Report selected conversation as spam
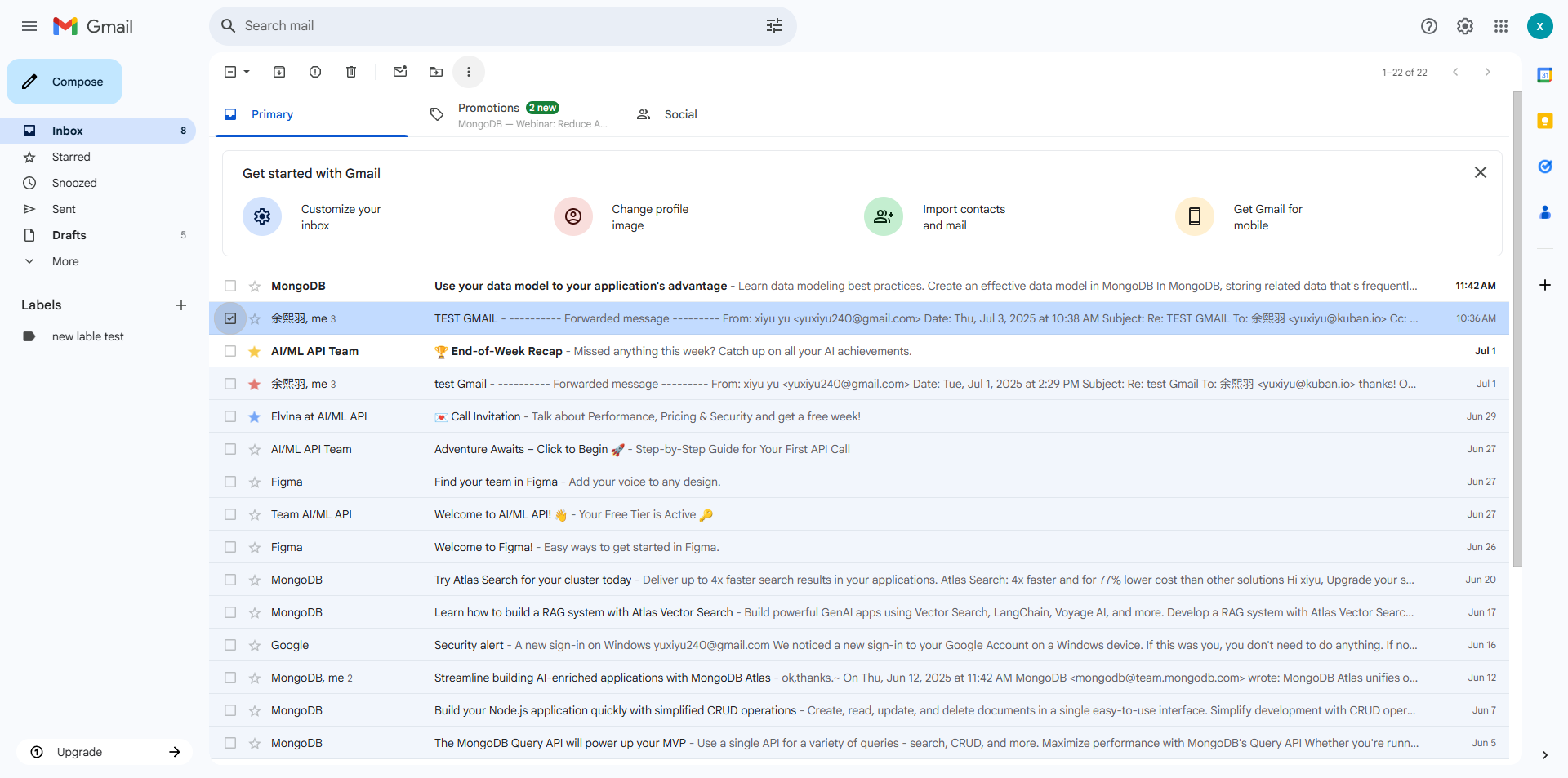The width and height of the screenshot is (1568, 778). coord(315,72)
